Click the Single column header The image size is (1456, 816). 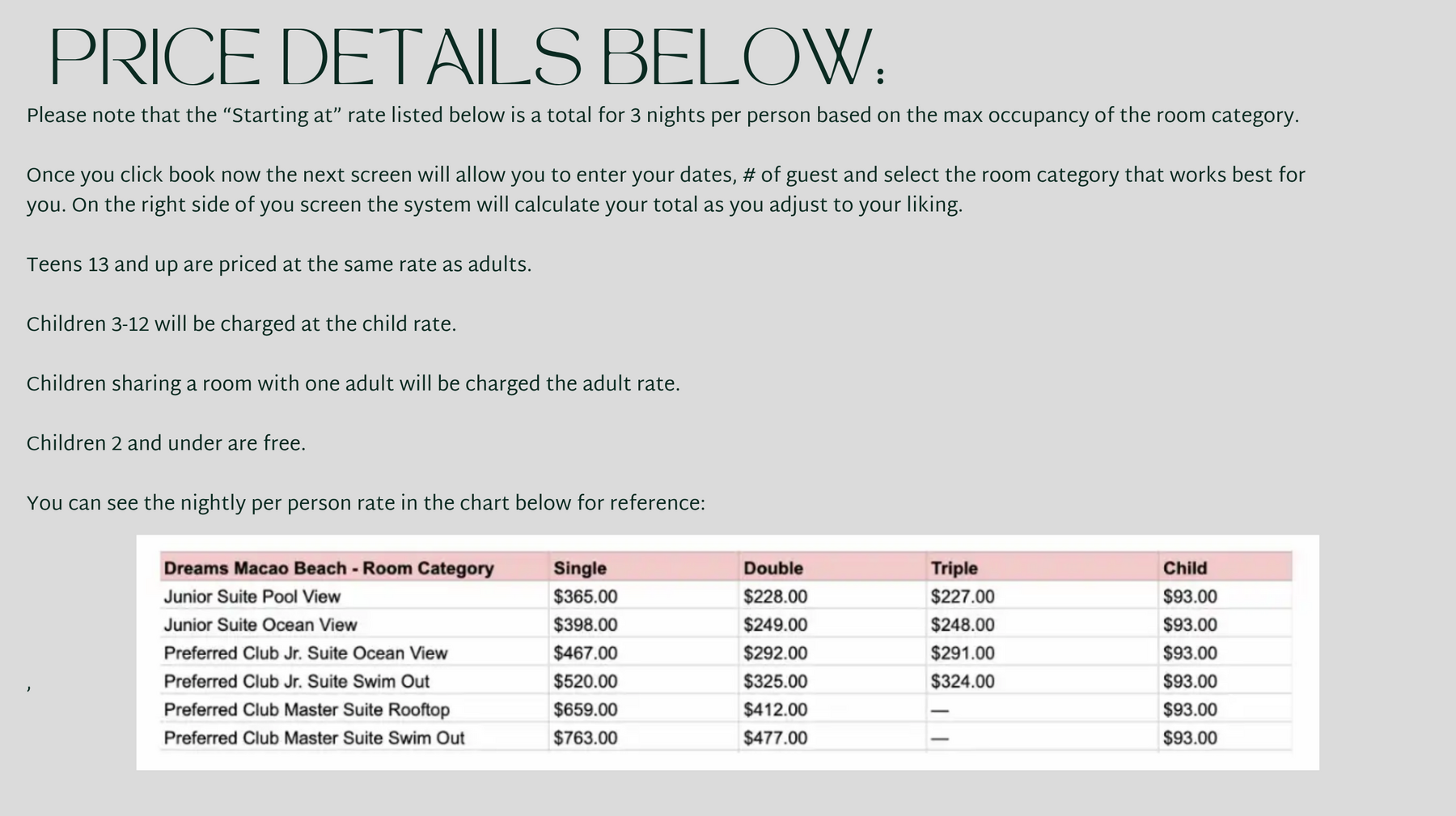[x=580, y=568]
